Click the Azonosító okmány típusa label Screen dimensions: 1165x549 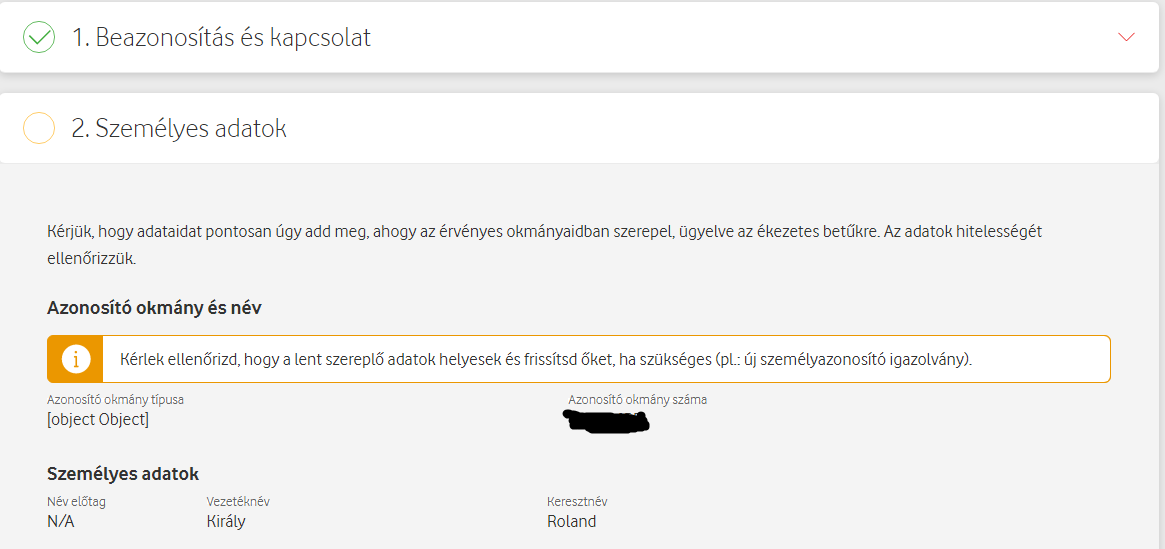[115, 400]
